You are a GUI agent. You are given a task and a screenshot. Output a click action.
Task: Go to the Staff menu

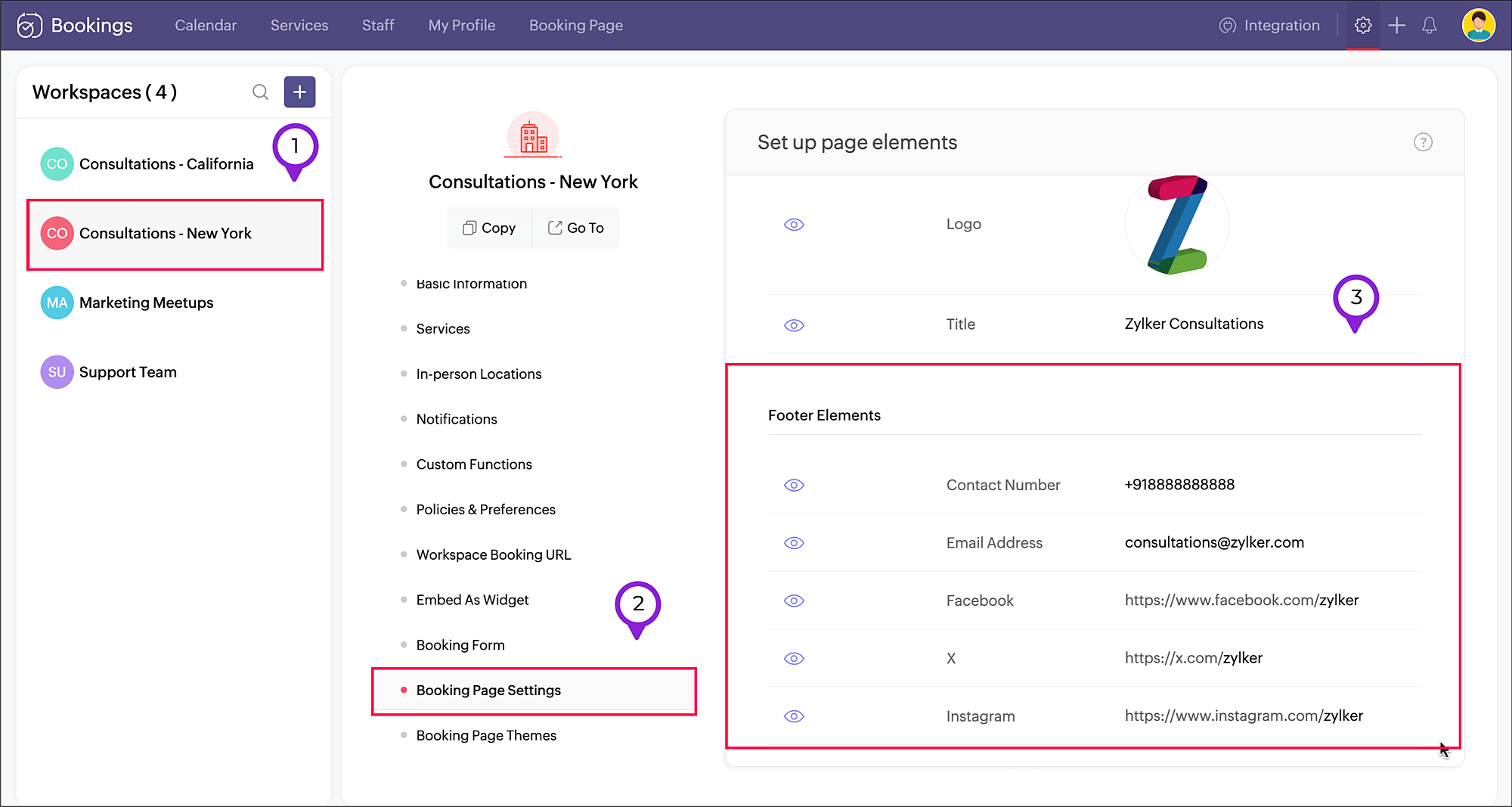[378, 26]
